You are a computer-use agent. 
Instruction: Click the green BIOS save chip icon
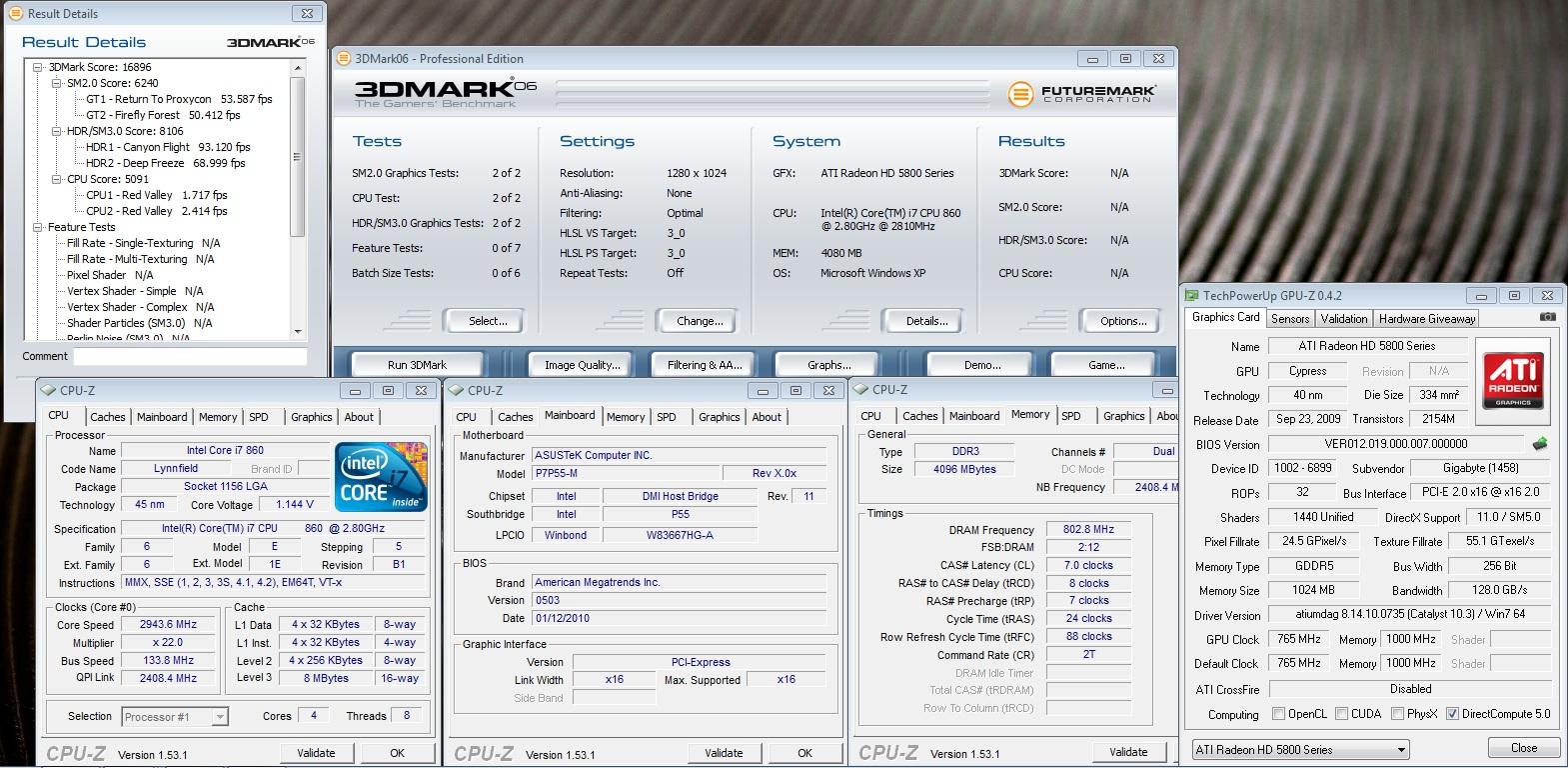click(1539, 443)
